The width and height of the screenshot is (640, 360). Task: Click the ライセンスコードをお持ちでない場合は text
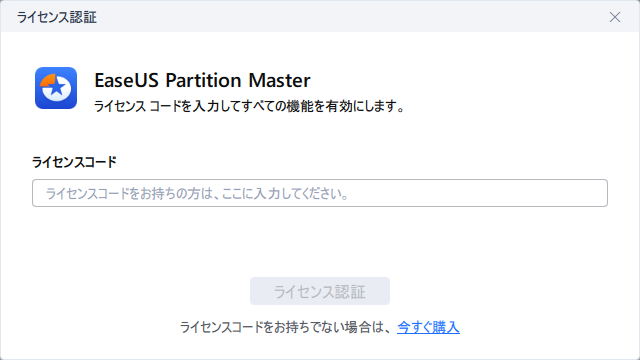(286, 327)
